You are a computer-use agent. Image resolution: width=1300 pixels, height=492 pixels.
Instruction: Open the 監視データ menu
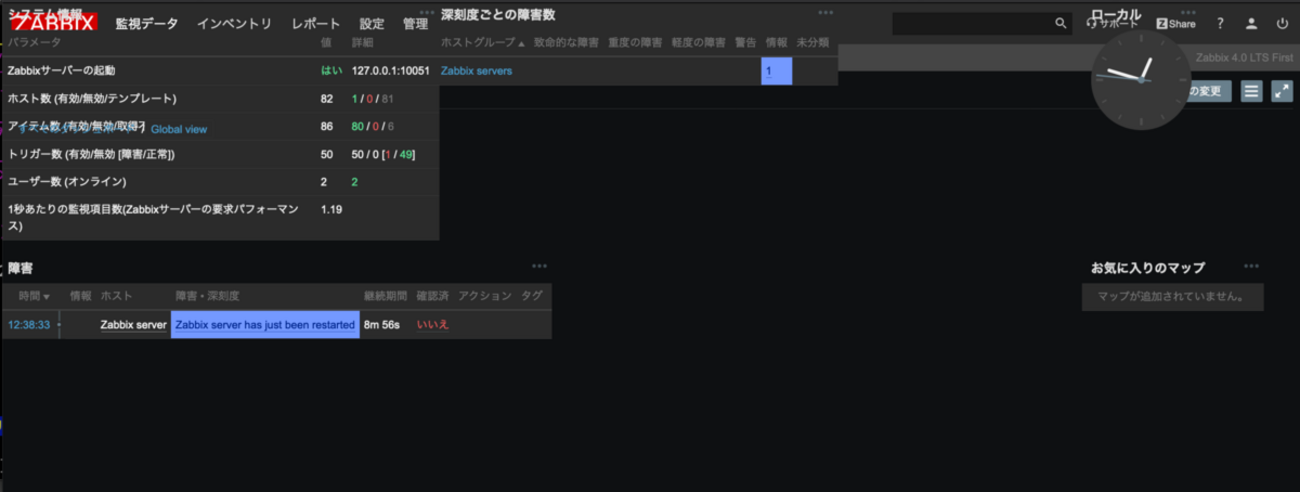click(x=146, y=23)
